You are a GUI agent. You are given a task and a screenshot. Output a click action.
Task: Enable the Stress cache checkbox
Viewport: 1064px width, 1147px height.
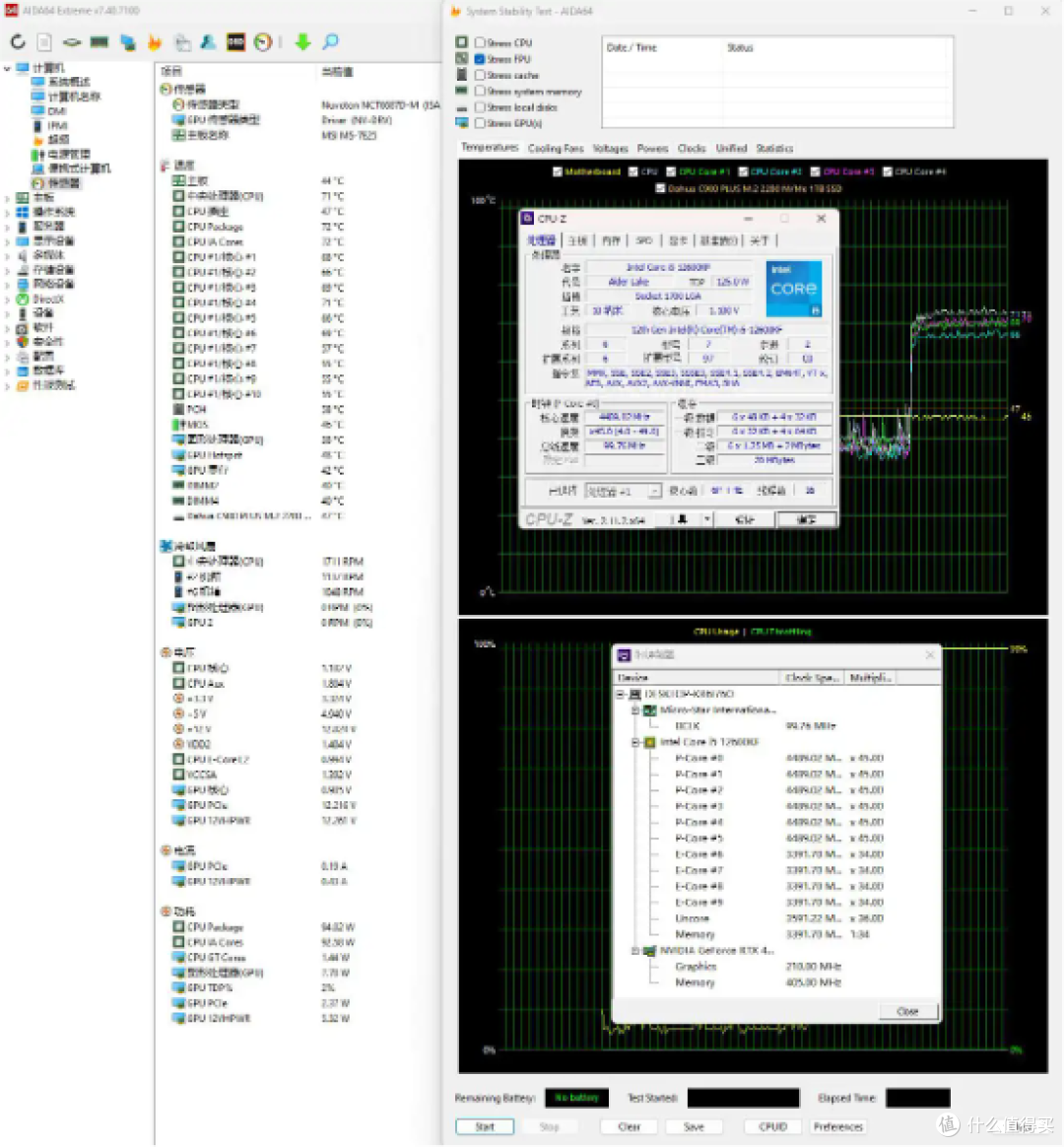pyautogui.click(x=480, y=75)
